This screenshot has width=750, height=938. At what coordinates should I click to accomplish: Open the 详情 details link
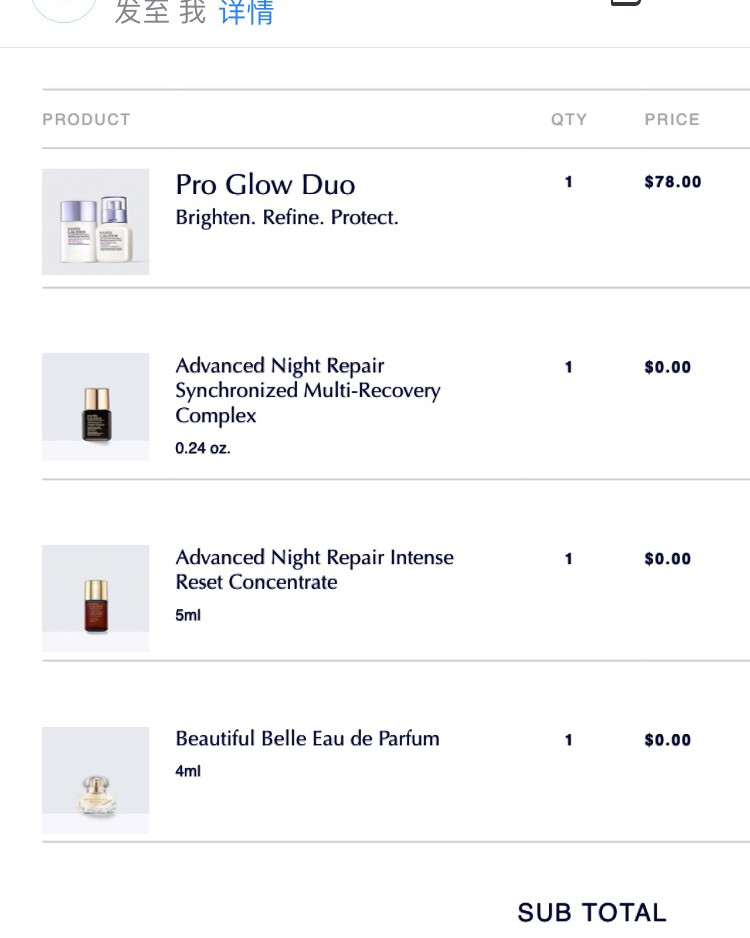pyautogui.click(x=246, y=12)
